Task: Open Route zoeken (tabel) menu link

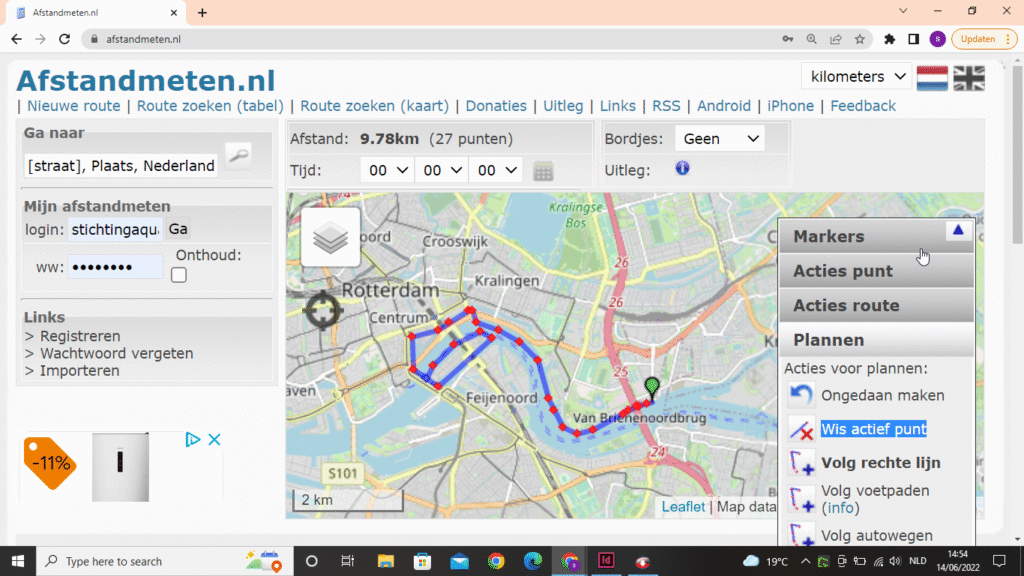Action: (210, 106)
